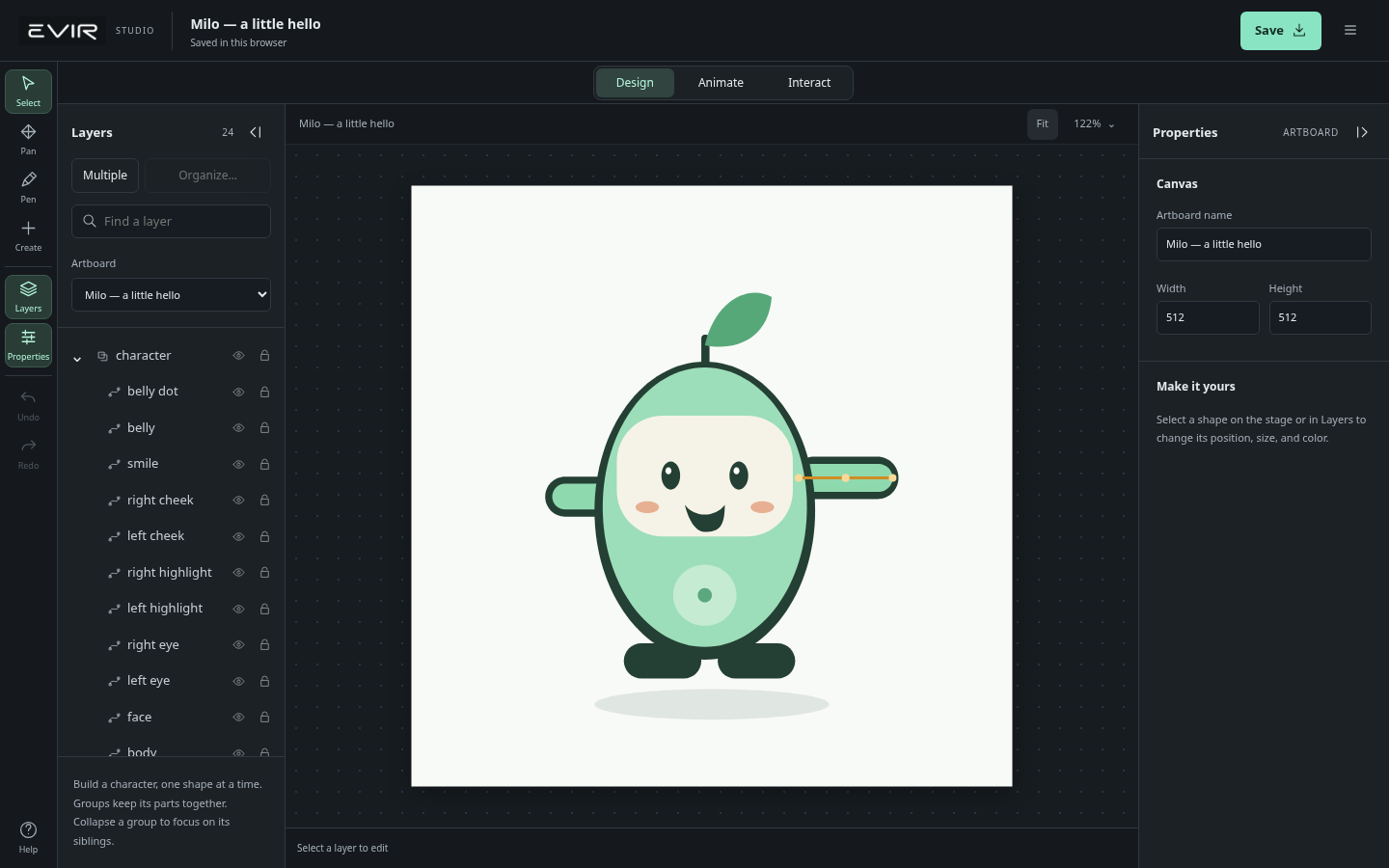The width and height of the screenshot is (1389, 868).
Task: Lock the smile layer
Action: pos(264,464)
